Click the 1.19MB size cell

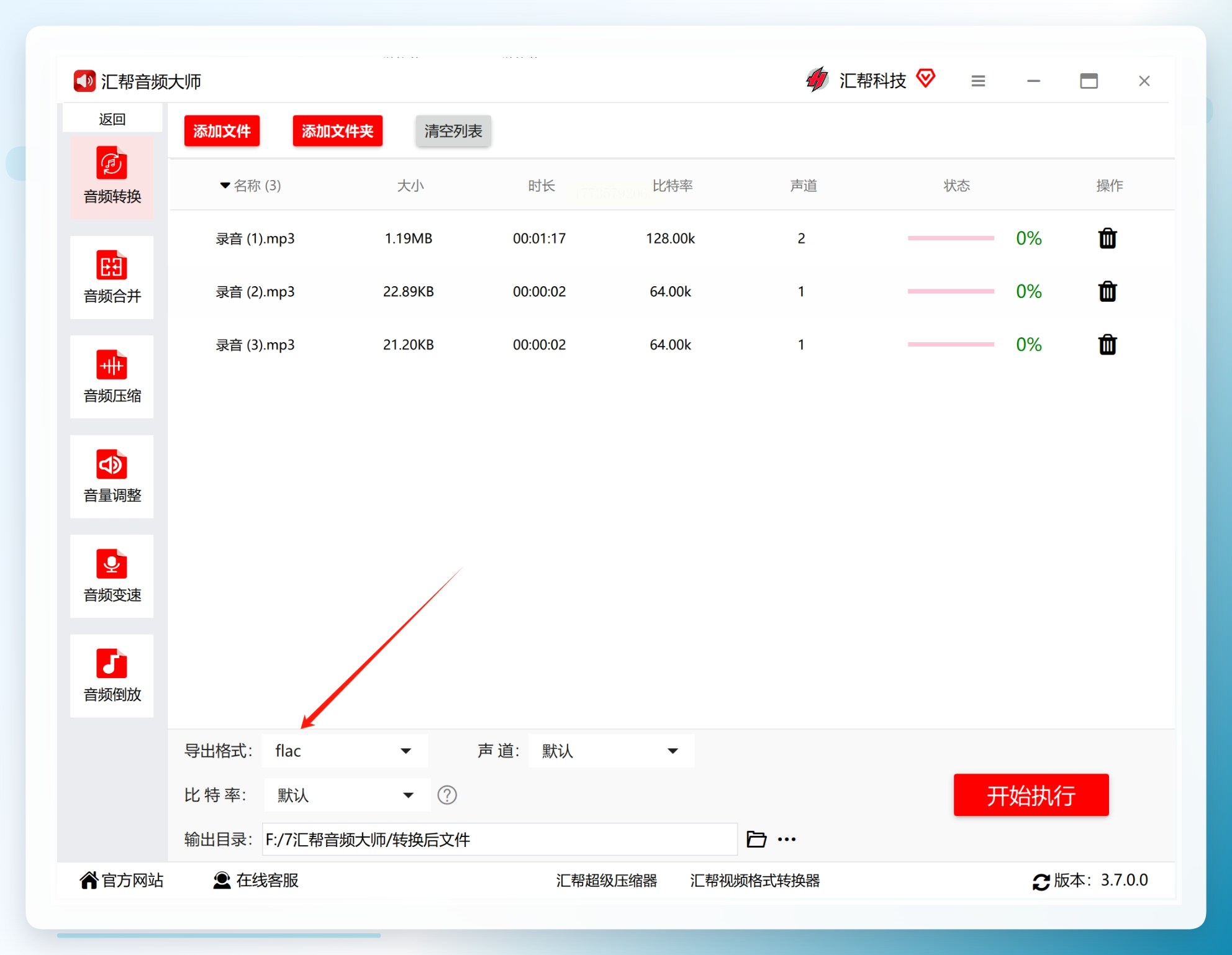(x=409, y=238)
